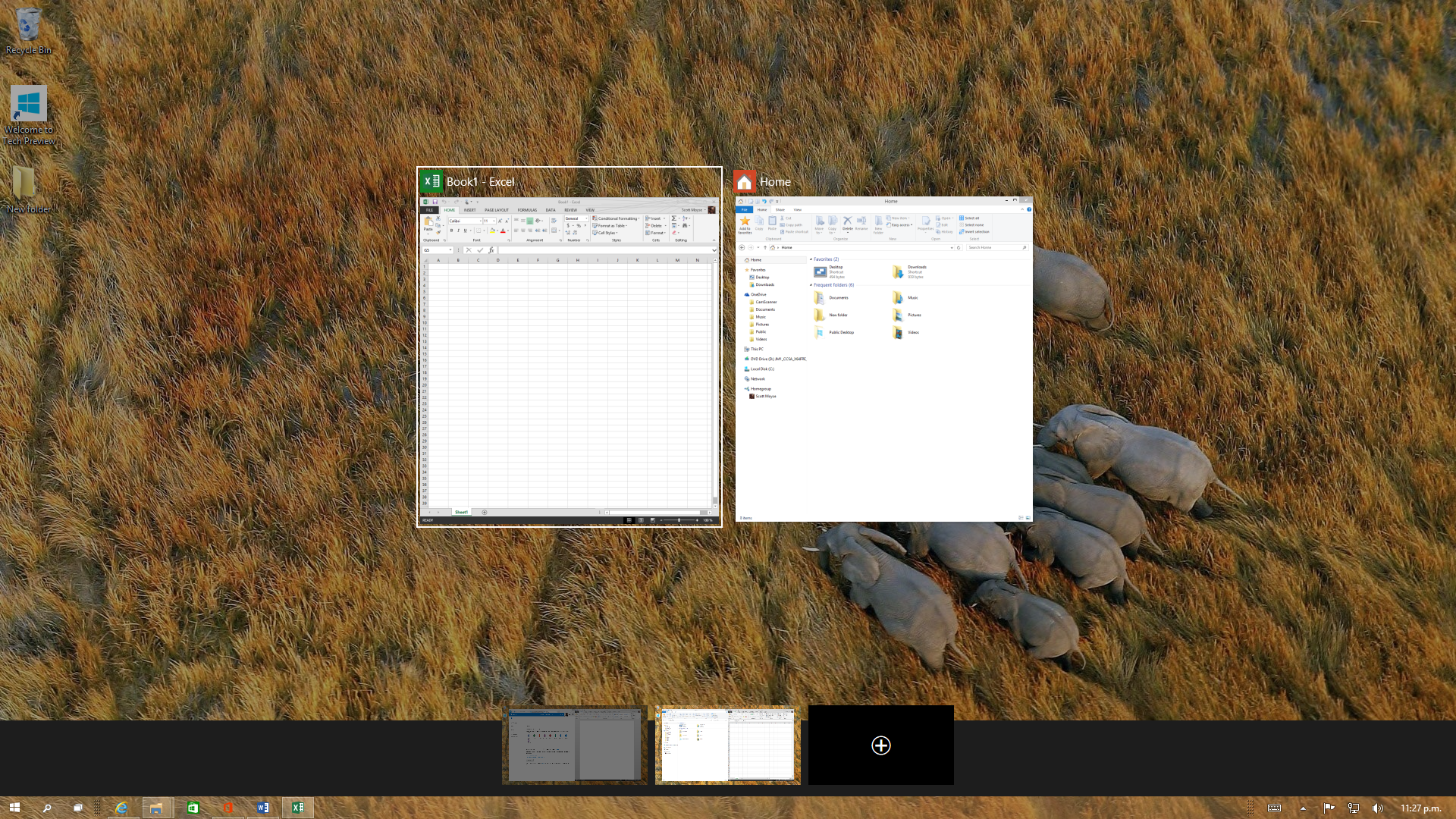Viewport: 1456px width, 819px height.
Task: Open File Explorer from the taskbar
Action: (x=156, y=808)
